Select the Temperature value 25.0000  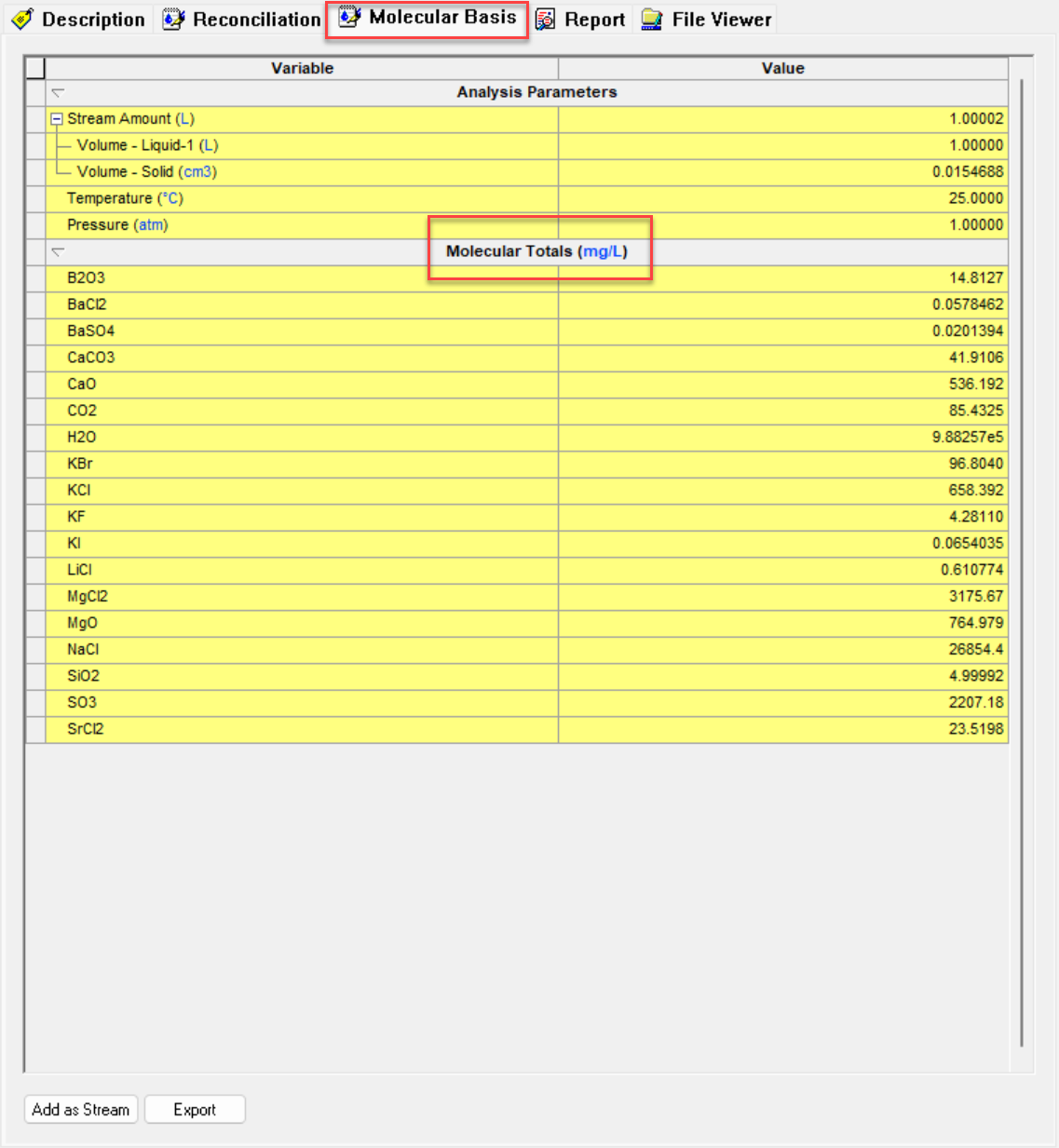point(783,198)
